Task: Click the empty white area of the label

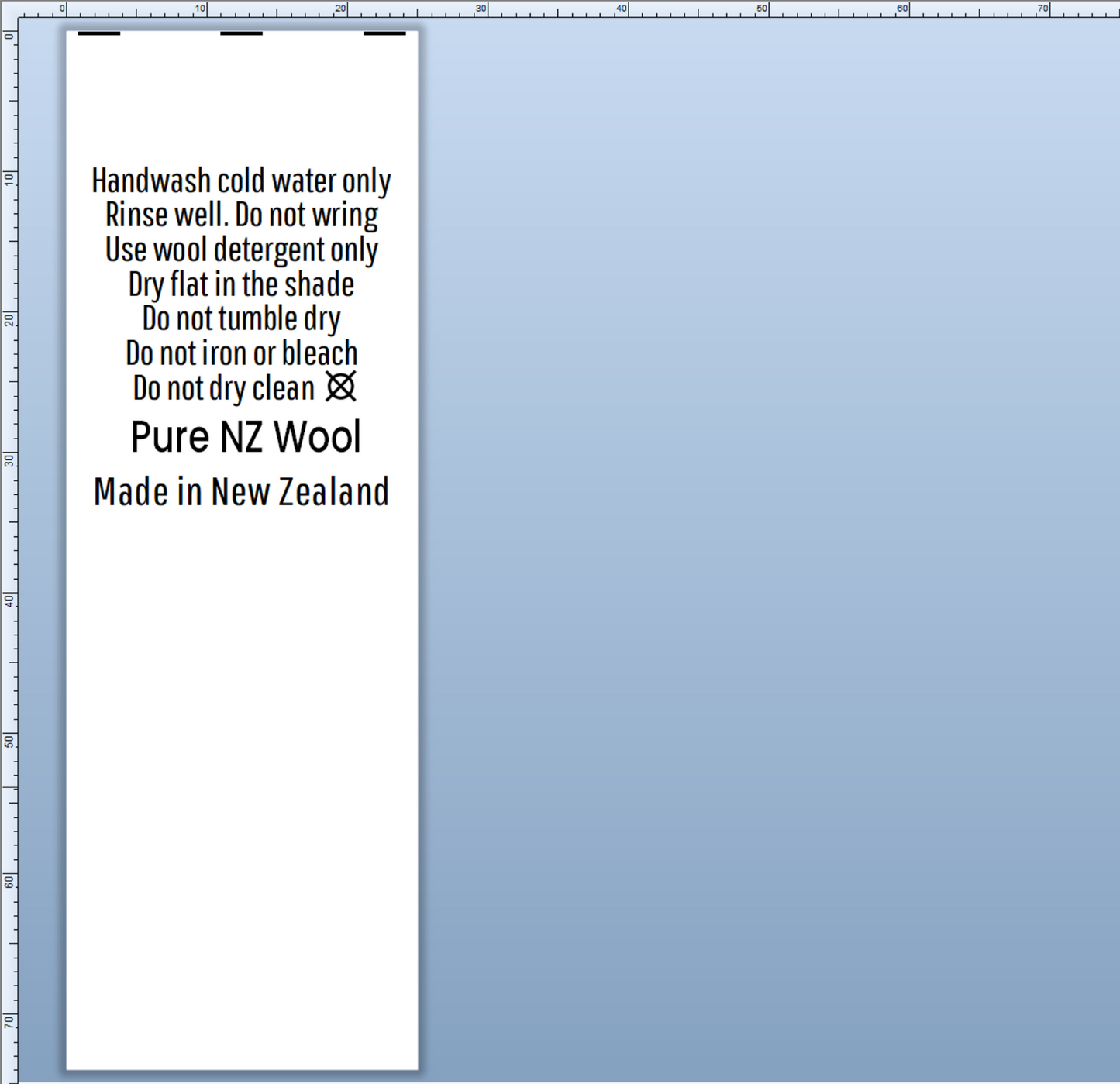Action: [241, 775]
